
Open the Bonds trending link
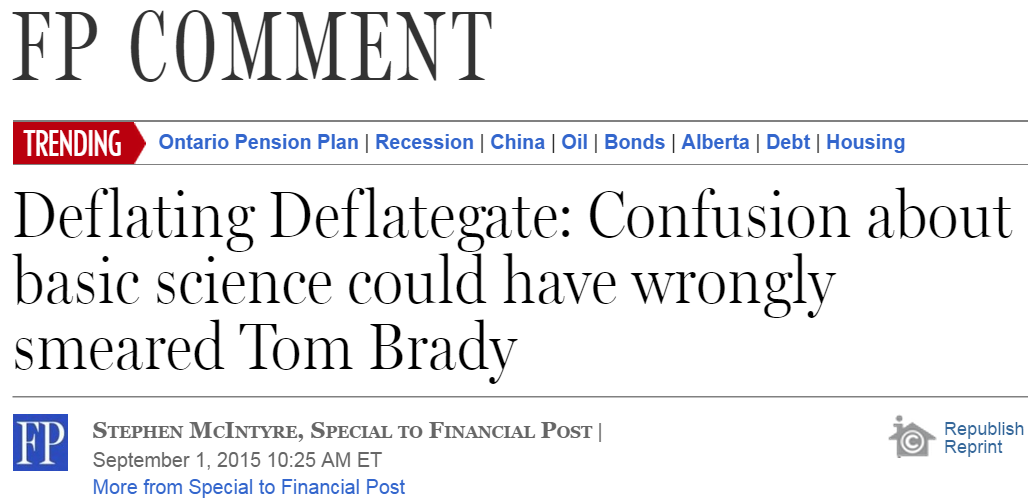tap(634, 142)
